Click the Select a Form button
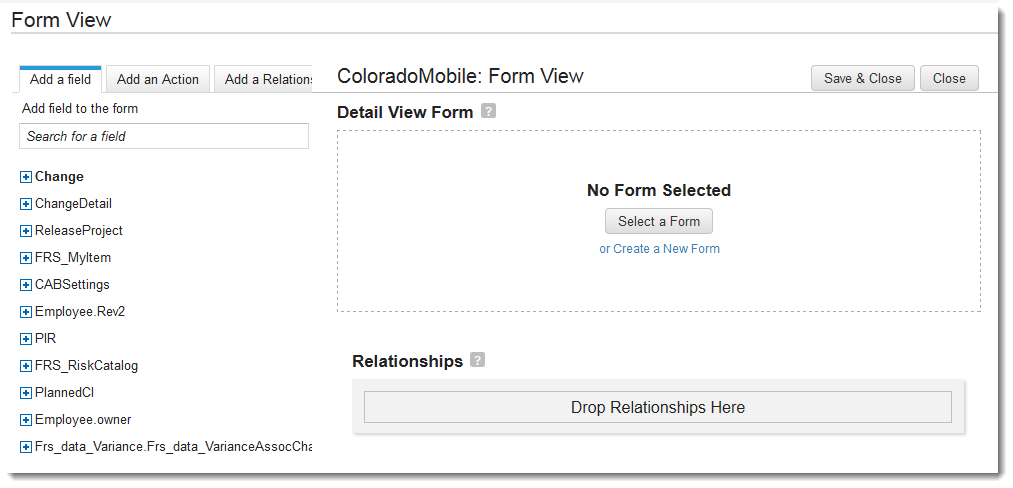 click(x=658, y=222)
